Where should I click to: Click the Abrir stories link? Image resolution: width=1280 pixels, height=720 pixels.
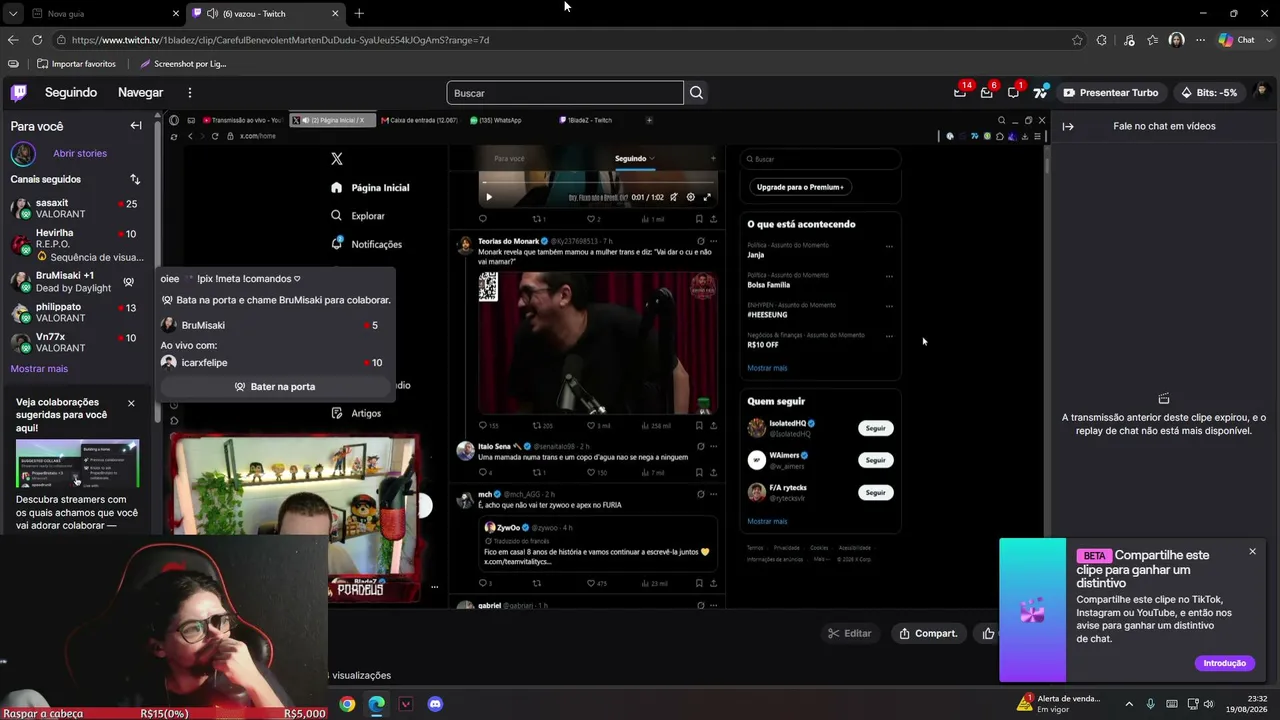click(x=80, y=154)
